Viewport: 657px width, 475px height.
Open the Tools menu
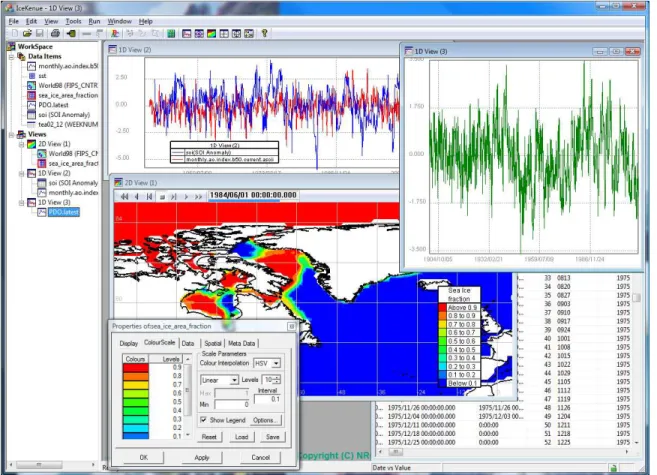click(73, 21)
